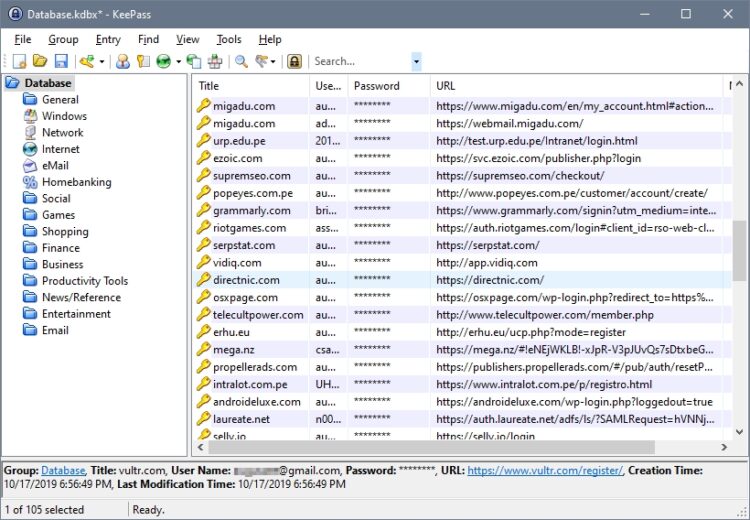The height and width of the screenshot is (520, 750).
Task: Click the horizontal scrollbar thumb
Action: pos(431,447)
